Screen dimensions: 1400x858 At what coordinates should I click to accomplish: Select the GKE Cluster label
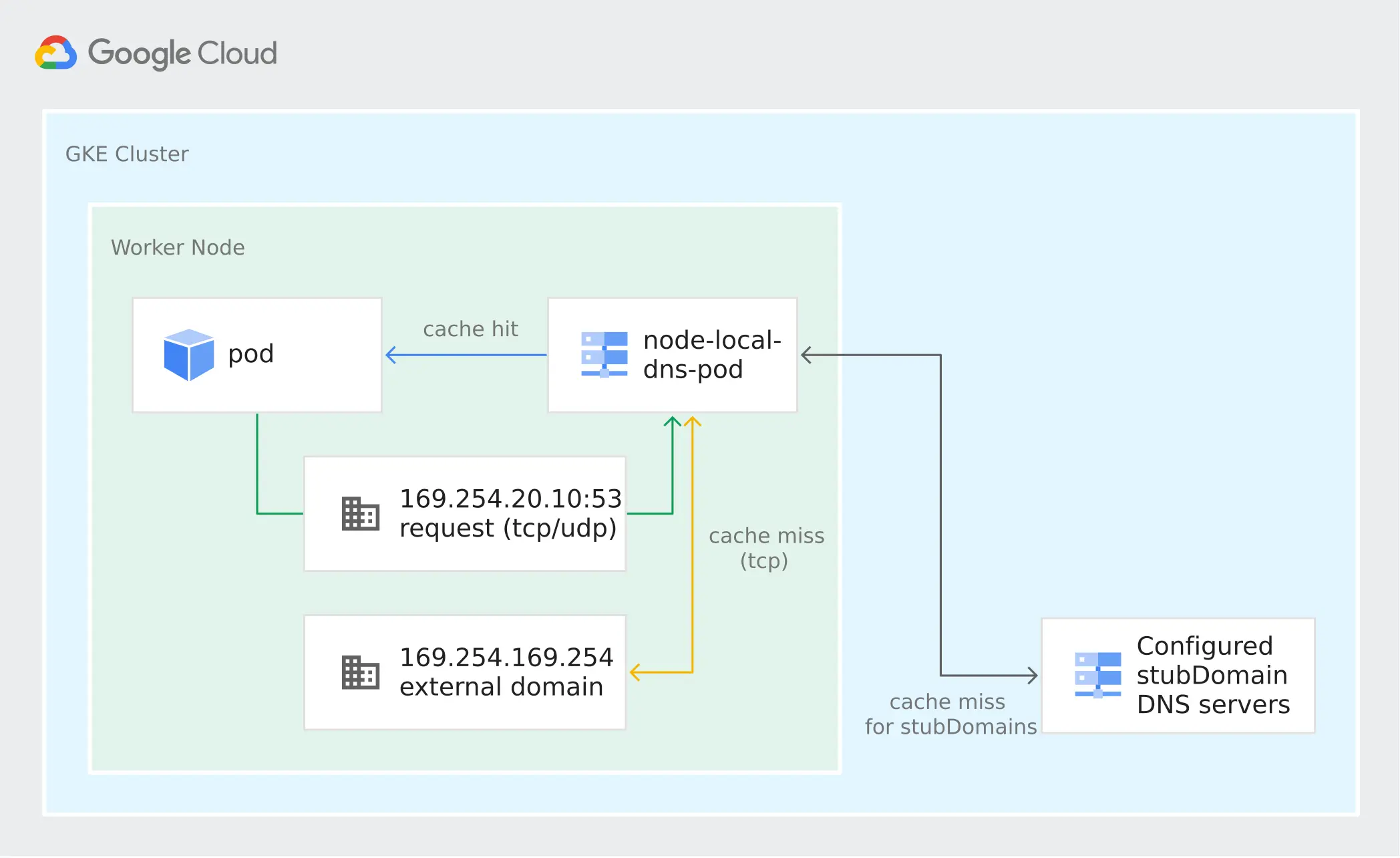point(127,153)
